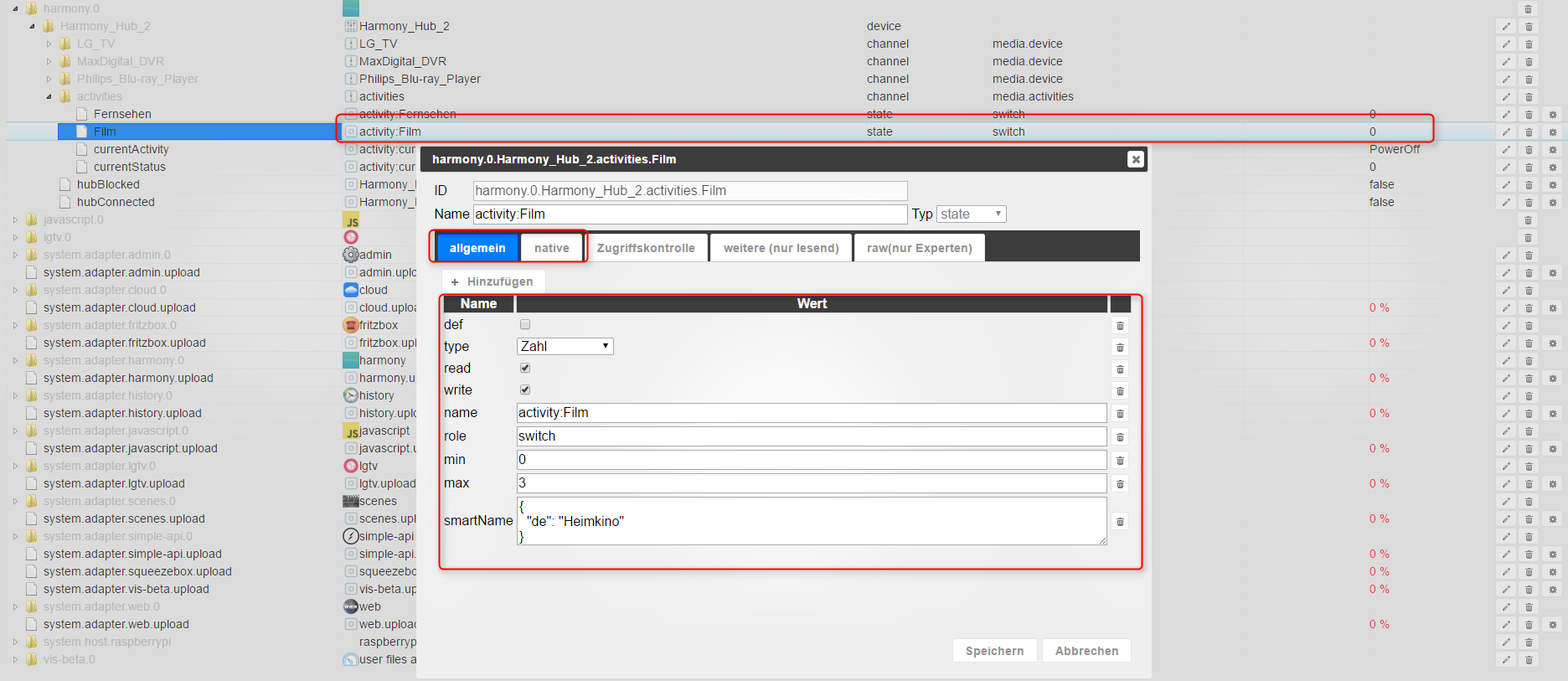Select system.adapter.fritzbox.upload in the tree
Viewport: 1568px width, 681px height.
pos(125,343)
